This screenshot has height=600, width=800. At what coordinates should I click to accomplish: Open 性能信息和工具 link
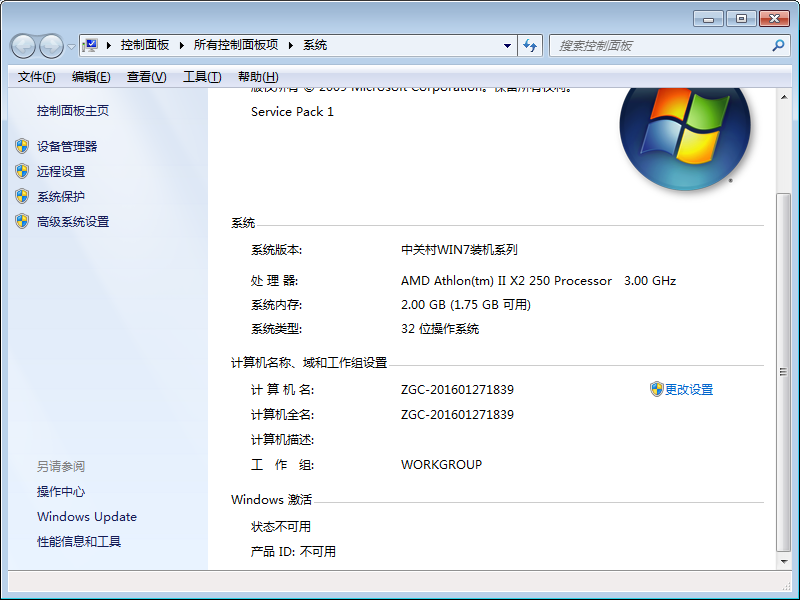(79, 541)
